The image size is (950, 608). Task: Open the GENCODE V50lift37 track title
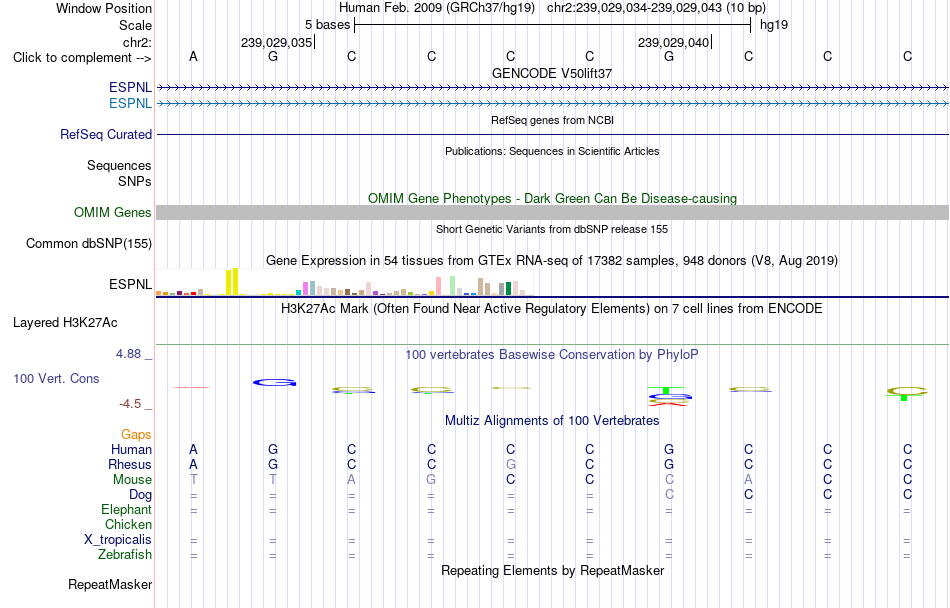(x=552, y=73)
